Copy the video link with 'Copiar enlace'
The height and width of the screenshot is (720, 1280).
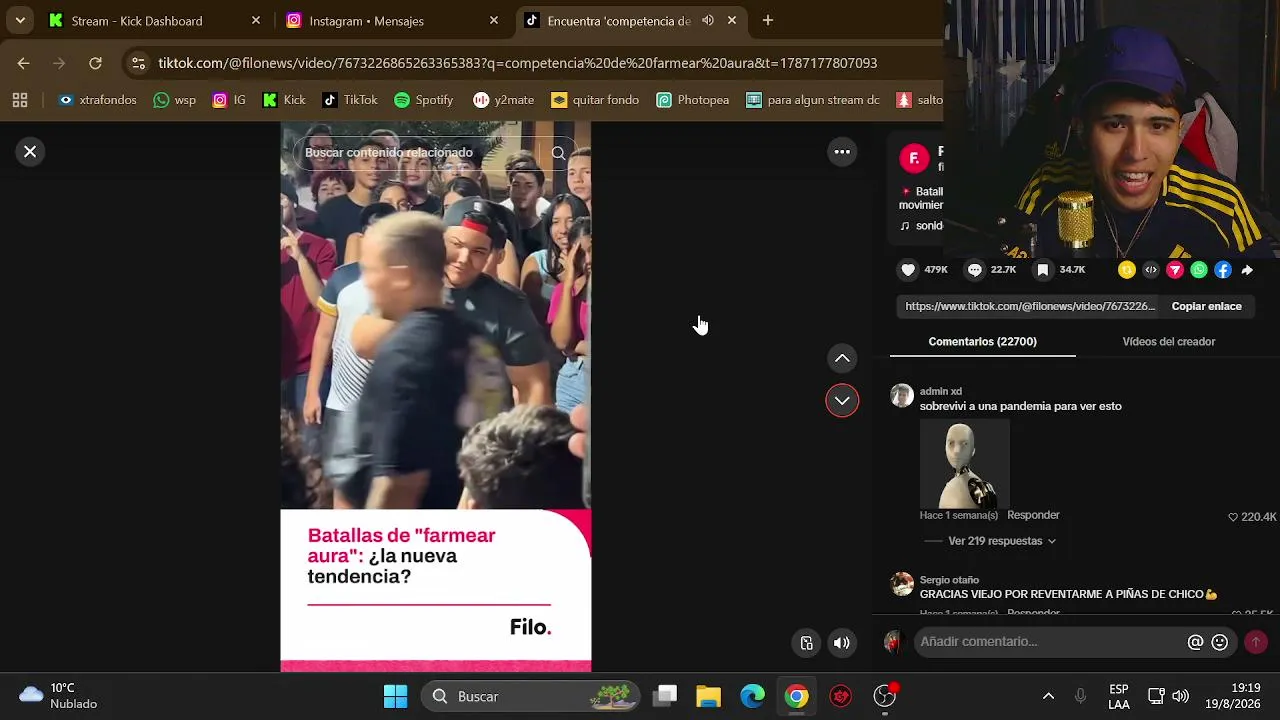click(x=1207, y=306)
